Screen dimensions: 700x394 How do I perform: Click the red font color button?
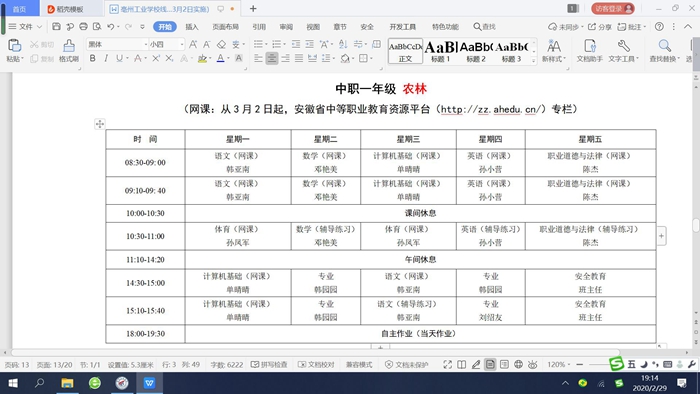point(221,58)
